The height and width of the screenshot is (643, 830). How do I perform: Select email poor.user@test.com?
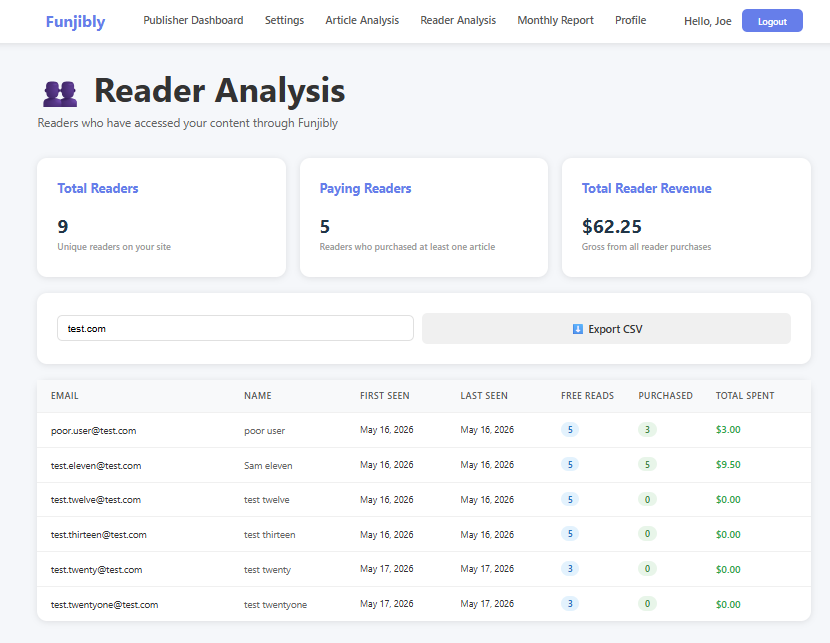pyautogui.click(x=93, y=430)
